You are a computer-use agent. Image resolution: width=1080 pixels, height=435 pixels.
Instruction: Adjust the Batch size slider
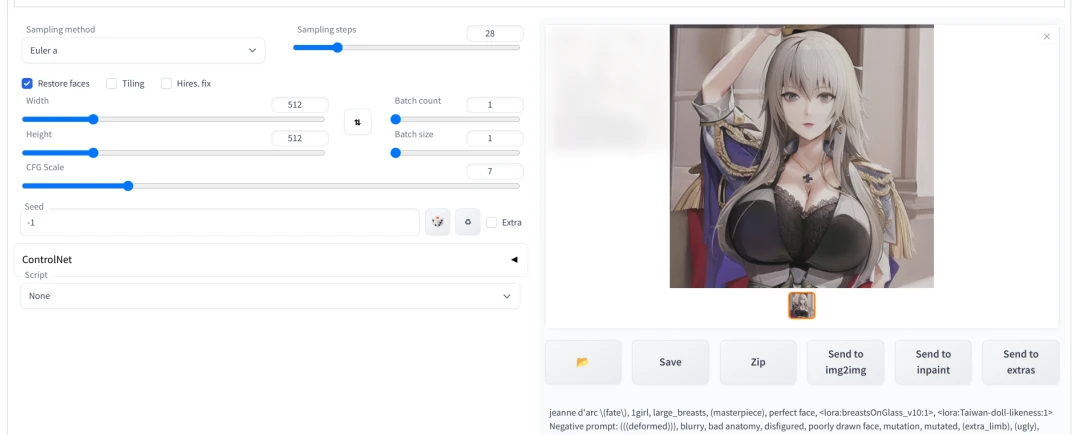(455, 153)
